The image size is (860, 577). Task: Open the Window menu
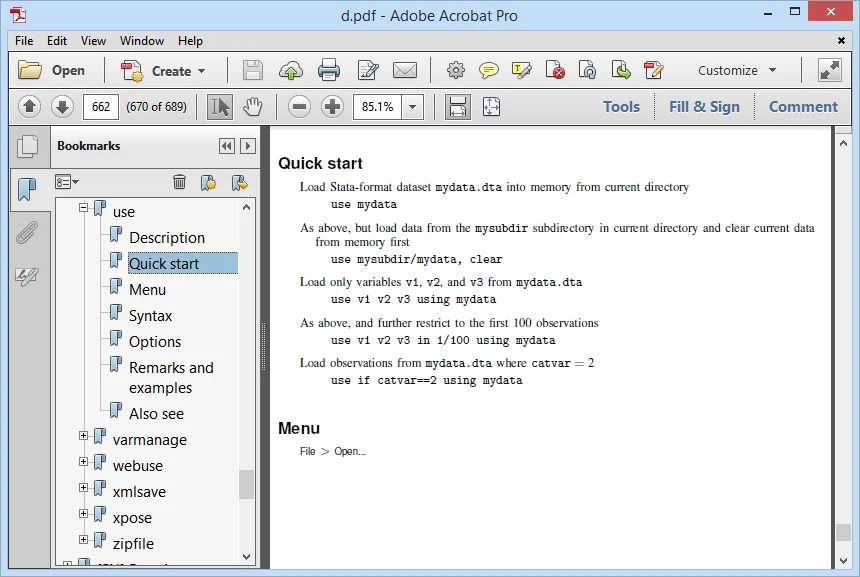click(142, 41)
